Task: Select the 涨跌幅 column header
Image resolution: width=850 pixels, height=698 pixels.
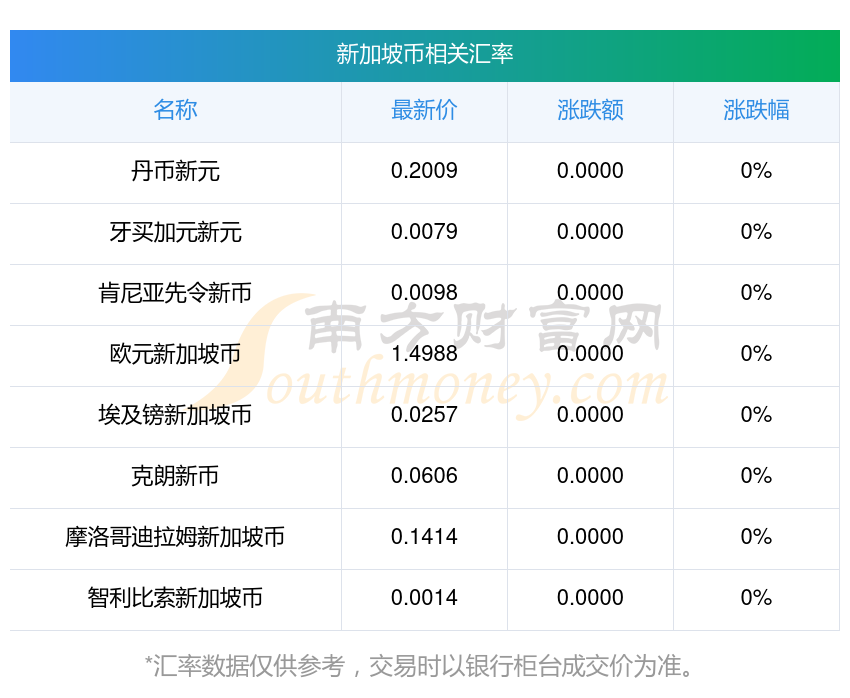Action: pos(756,110)
